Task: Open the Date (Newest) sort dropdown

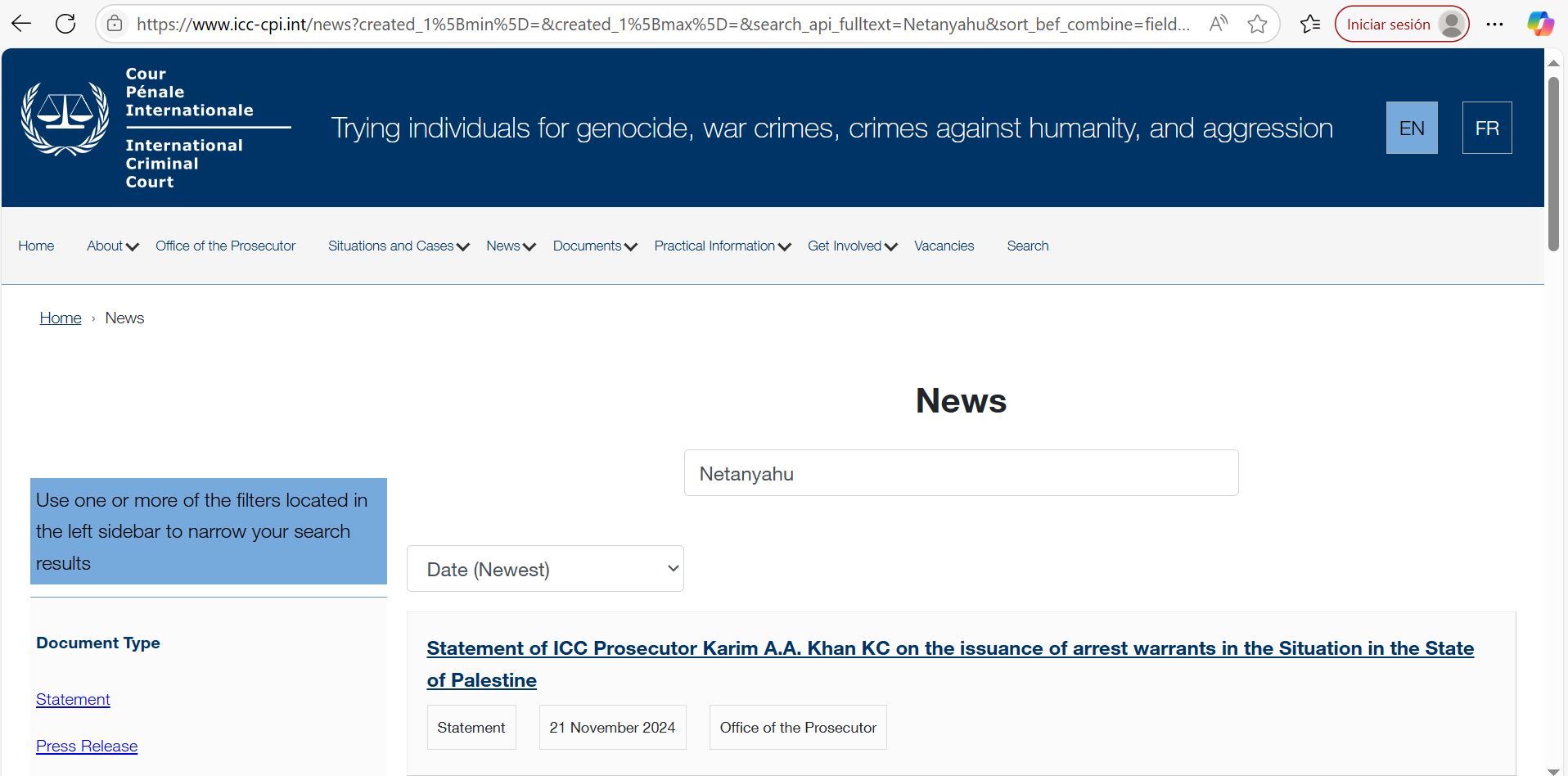Action: (545, 569)
